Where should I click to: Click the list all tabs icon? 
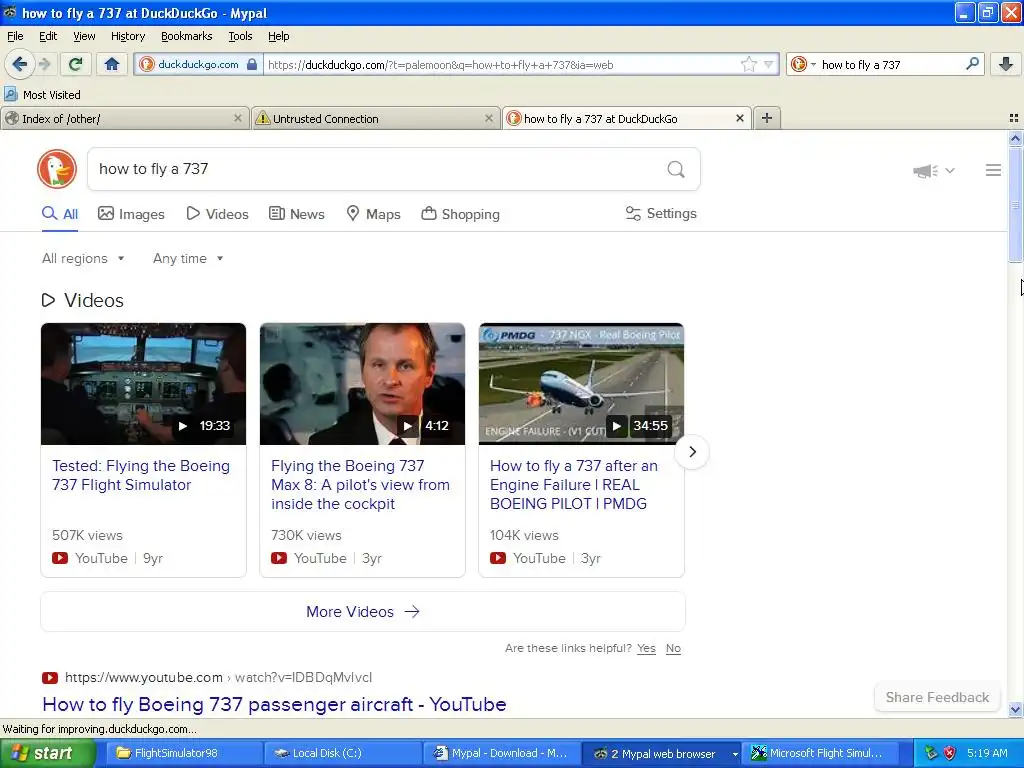(1014, 118)
